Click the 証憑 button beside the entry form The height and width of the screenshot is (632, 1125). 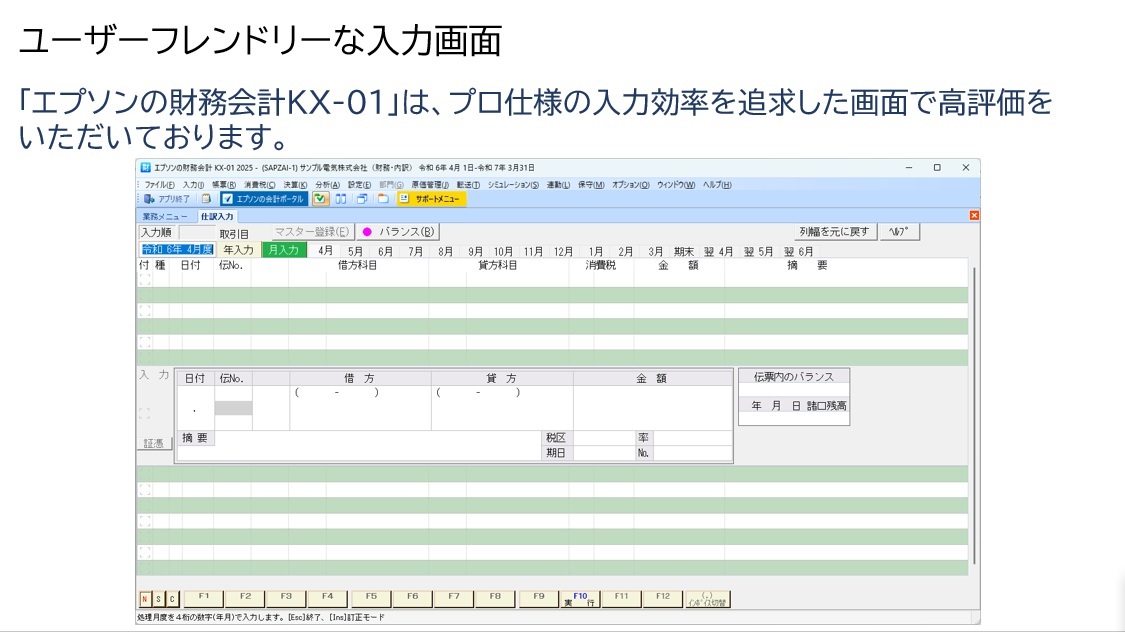click(x=153, y=443)
